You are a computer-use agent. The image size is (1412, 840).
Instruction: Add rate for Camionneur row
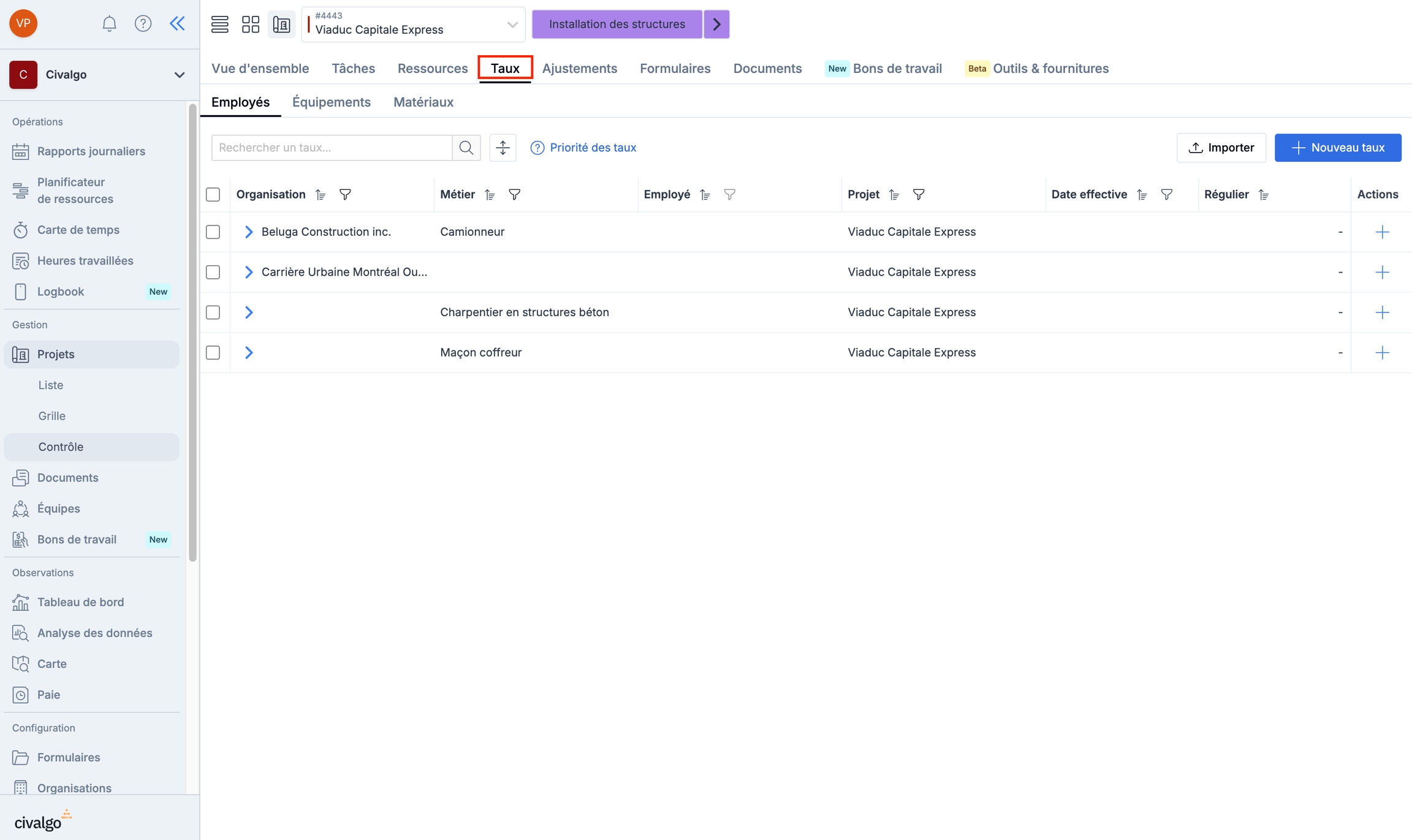click(1381, 232)
